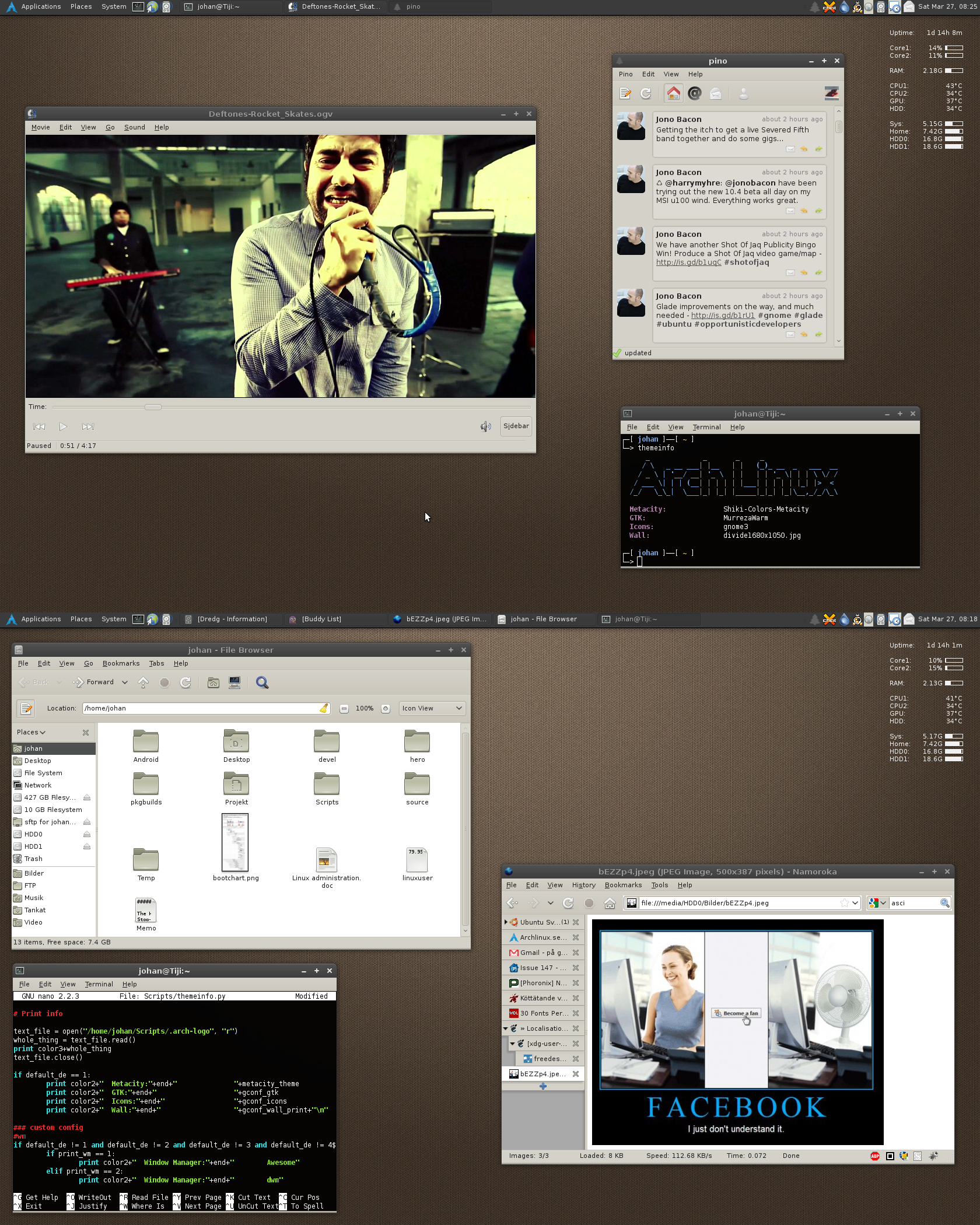Show pino mentions with @ icon
This screenshot has width=980, height=1225.
coord(694,93)
